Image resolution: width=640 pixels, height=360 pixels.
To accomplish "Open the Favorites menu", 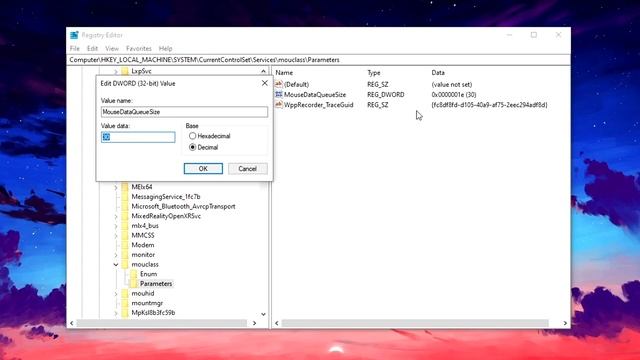I will click(x=139, y=48).
